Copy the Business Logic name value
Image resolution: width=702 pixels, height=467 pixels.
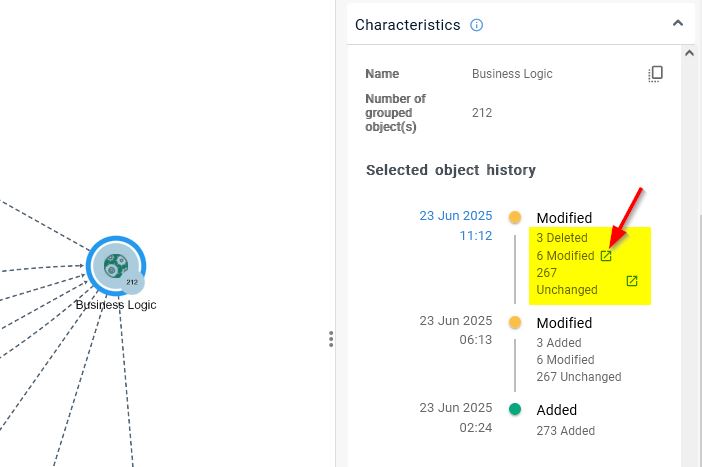click(x=656, y=74)
